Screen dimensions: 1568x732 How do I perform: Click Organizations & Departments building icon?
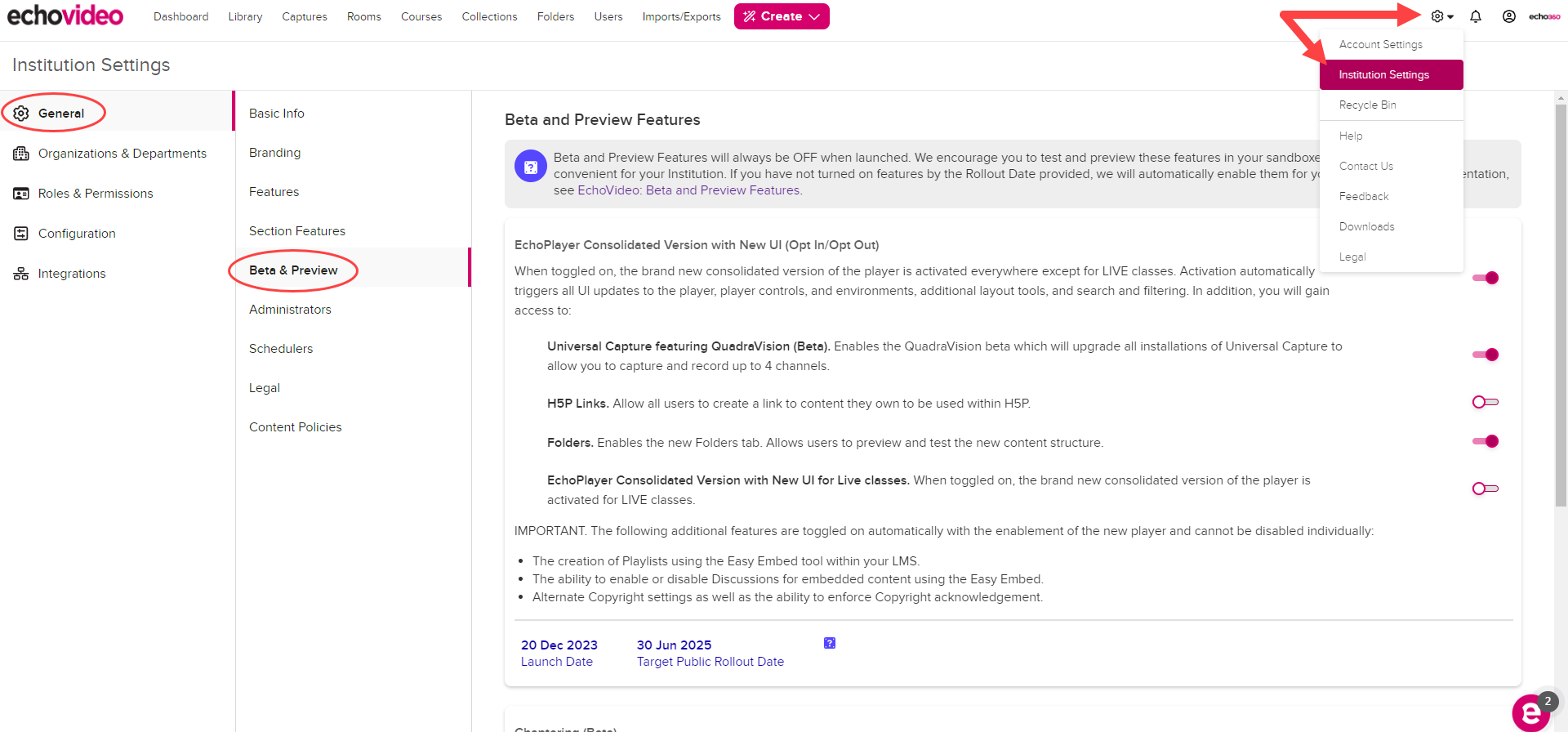coord(21,154)
